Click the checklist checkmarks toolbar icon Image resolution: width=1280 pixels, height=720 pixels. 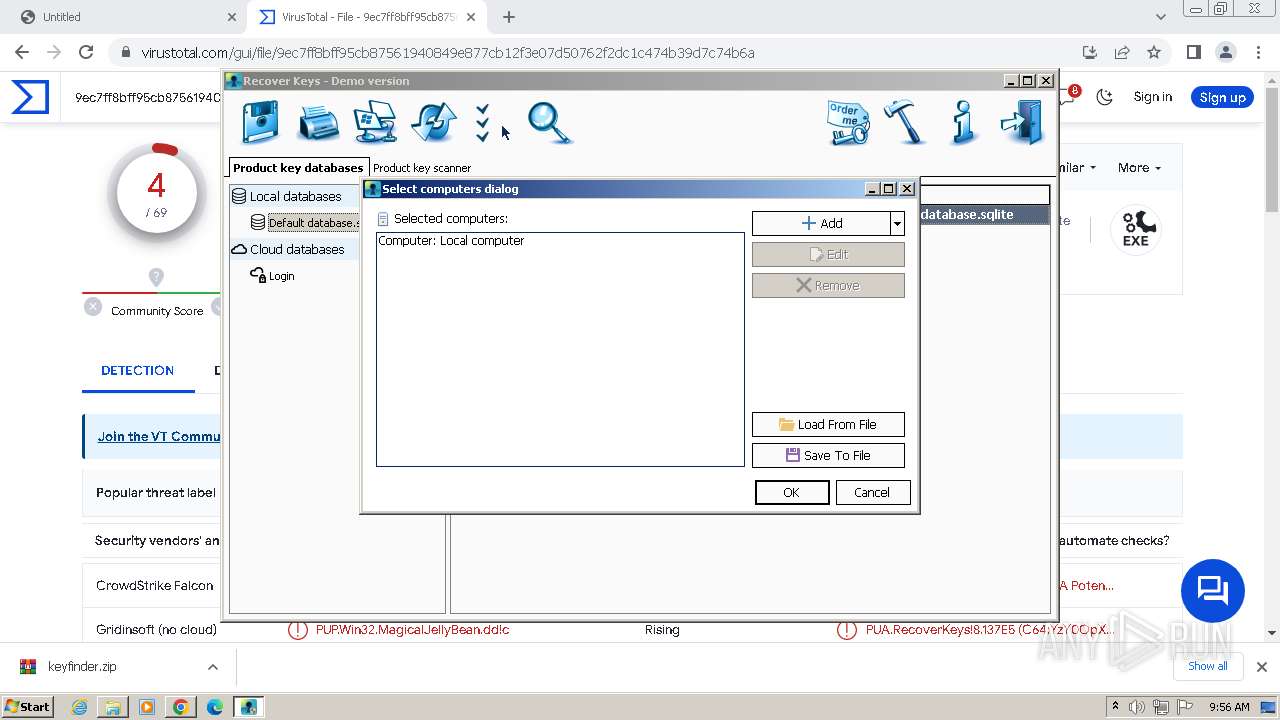(483, 123)
